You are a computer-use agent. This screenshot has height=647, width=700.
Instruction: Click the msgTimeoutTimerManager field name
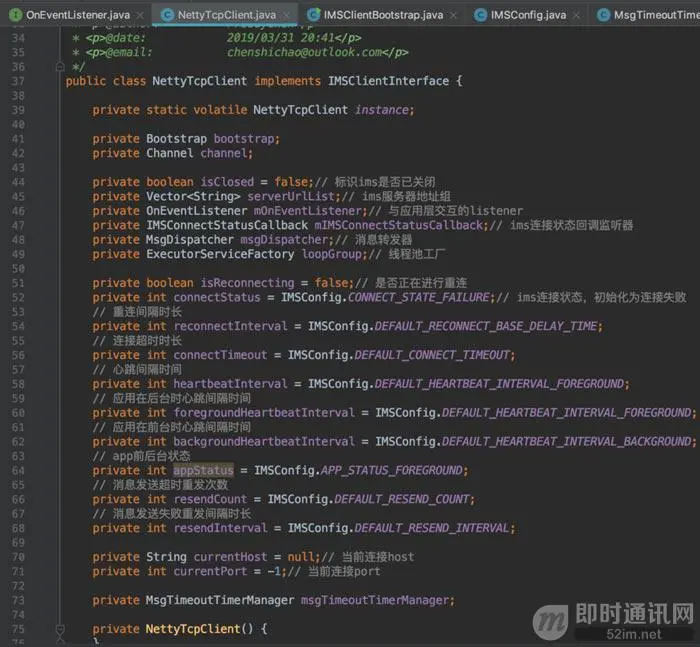tap(375, 600)
